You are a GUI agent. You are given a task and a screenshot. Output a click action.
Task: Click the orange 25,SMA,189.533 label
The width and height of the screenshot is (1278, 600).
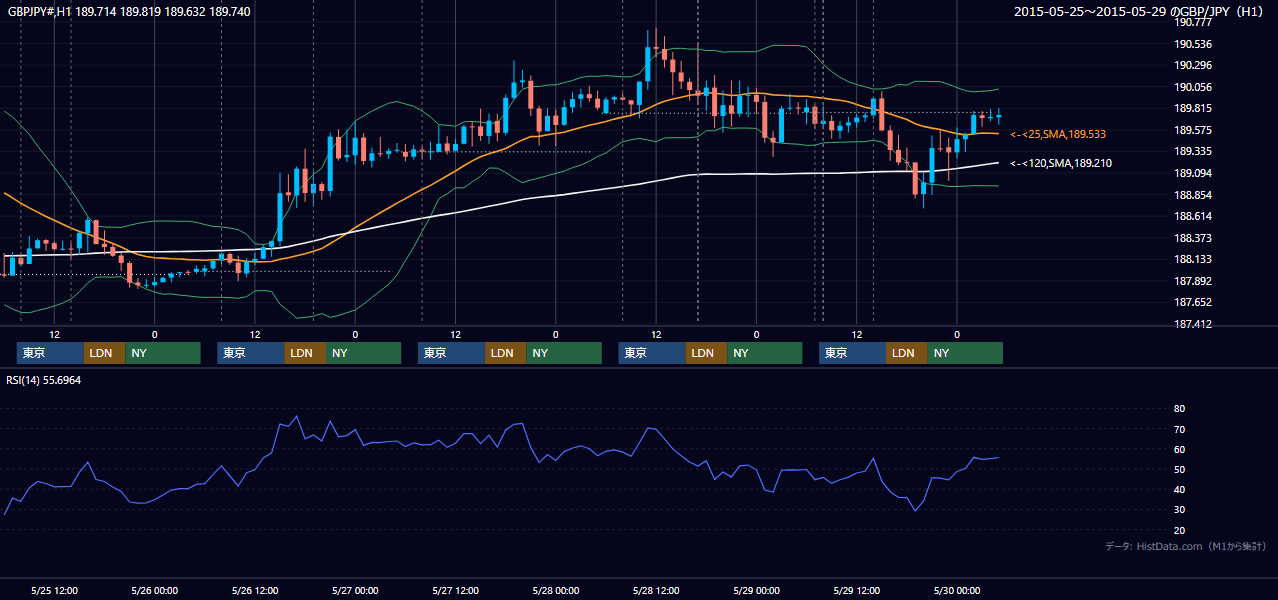pos(1058,134)
